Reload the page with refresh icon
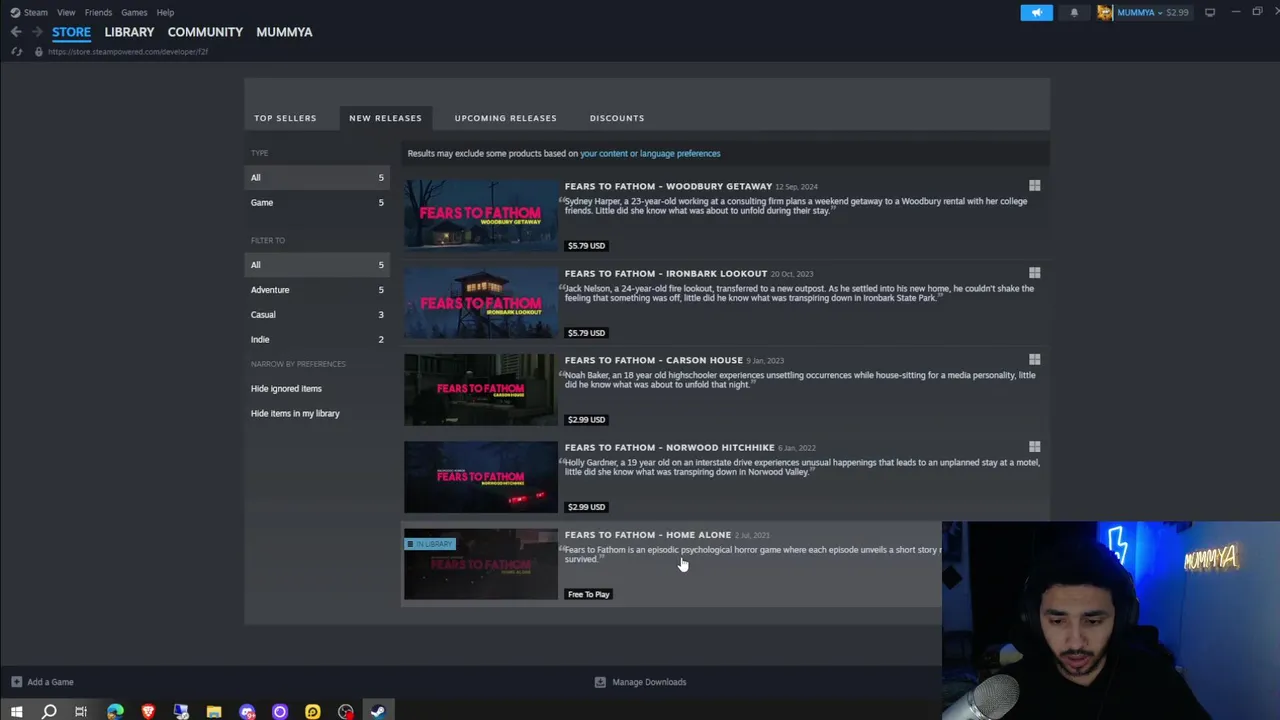This screenshot has height=720, width=1280. (16, 51)
